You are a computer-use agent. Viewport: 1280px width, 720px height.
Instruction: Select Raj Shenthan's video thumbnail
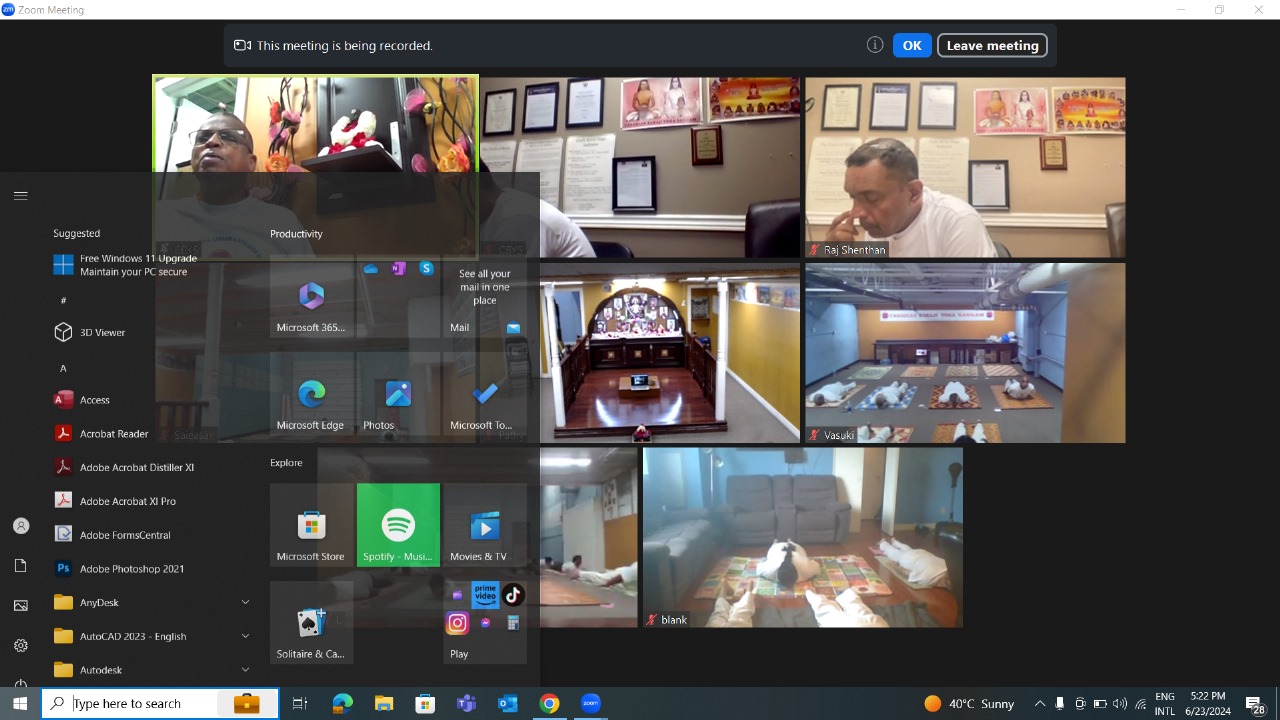(965, 168)
